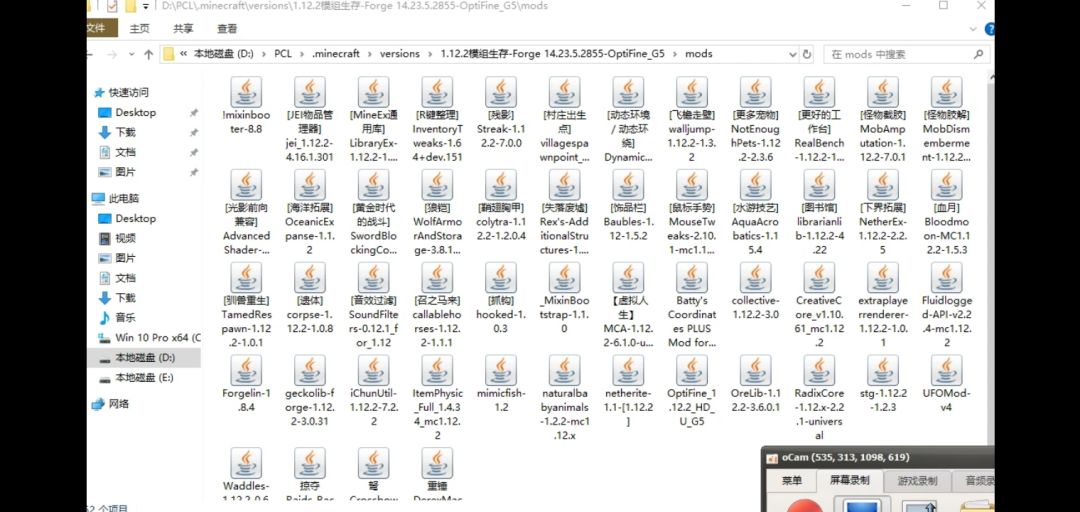Open quick access toolbar dropdown arrow

(x=146, y=6)
